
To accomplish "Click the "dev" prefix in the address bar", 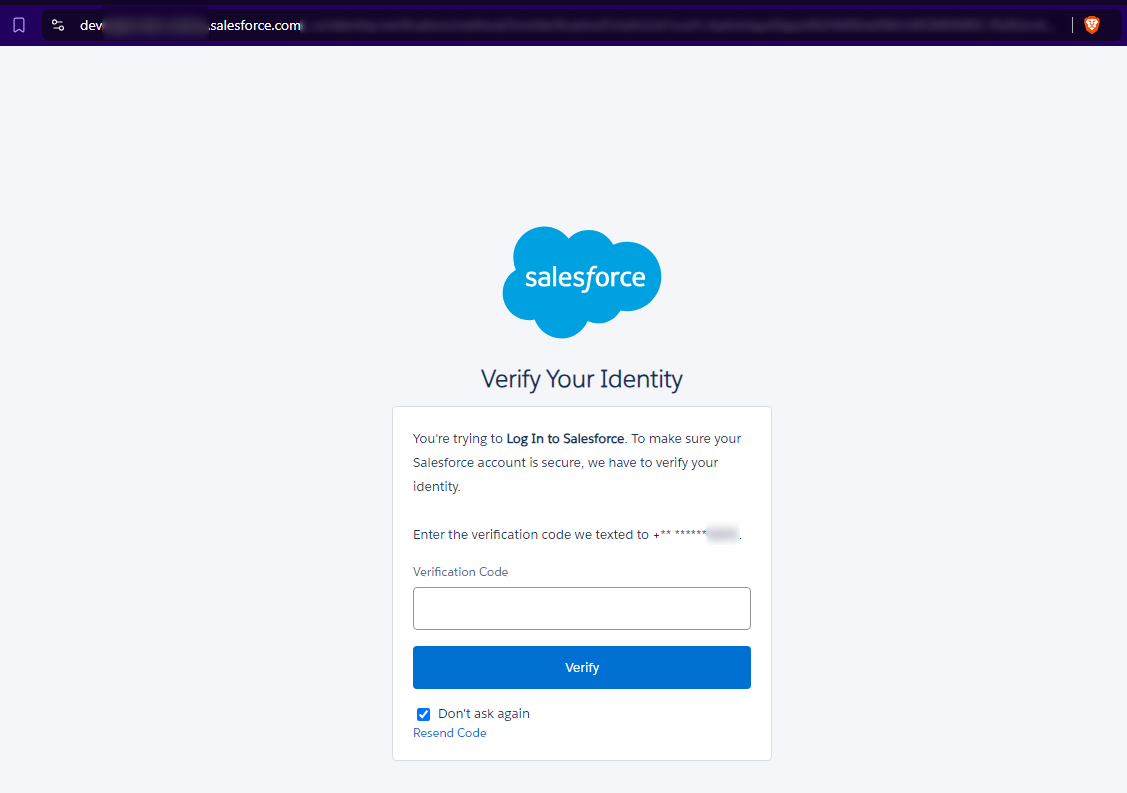I will click(x=91, y=25).
